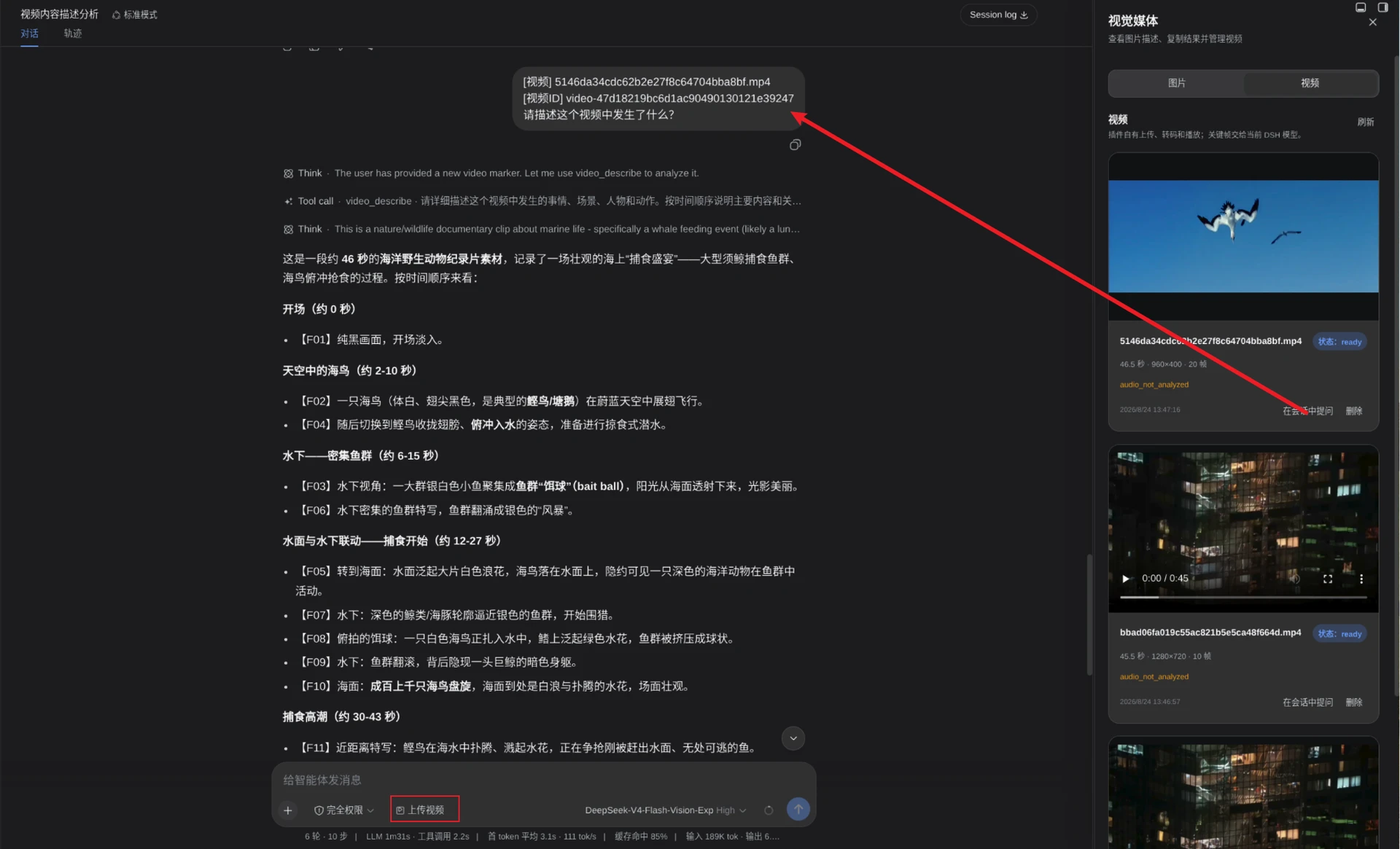This screenshot has height=849, width=1400.
Task: Open the seabird video thumbnail
Action: [1243, 236]
